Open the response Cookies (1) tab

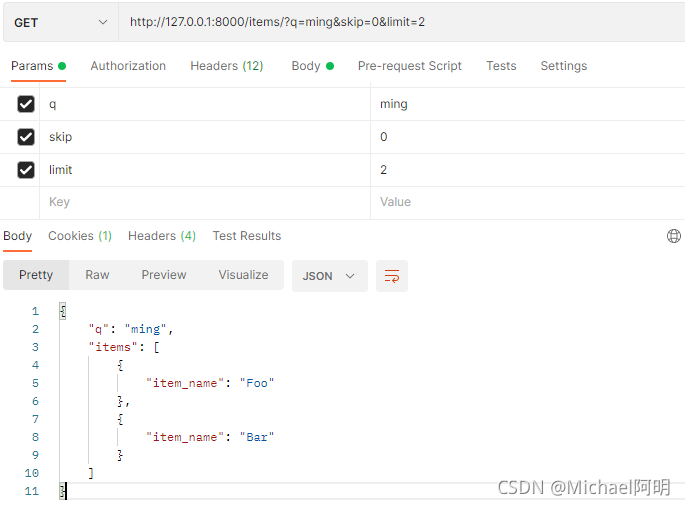(80, 236)
